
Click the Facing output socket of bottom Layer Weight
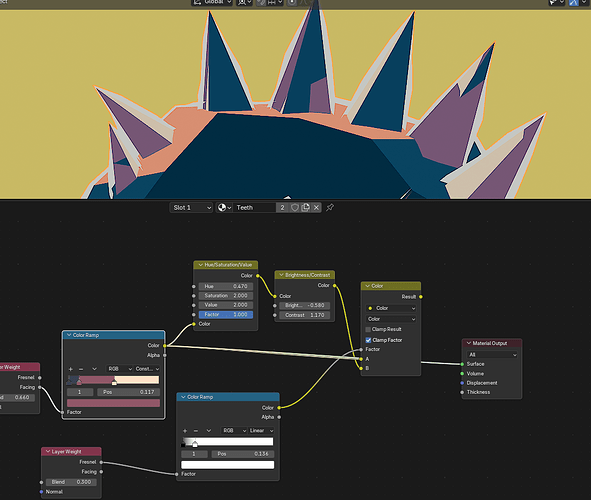[101, 472]
